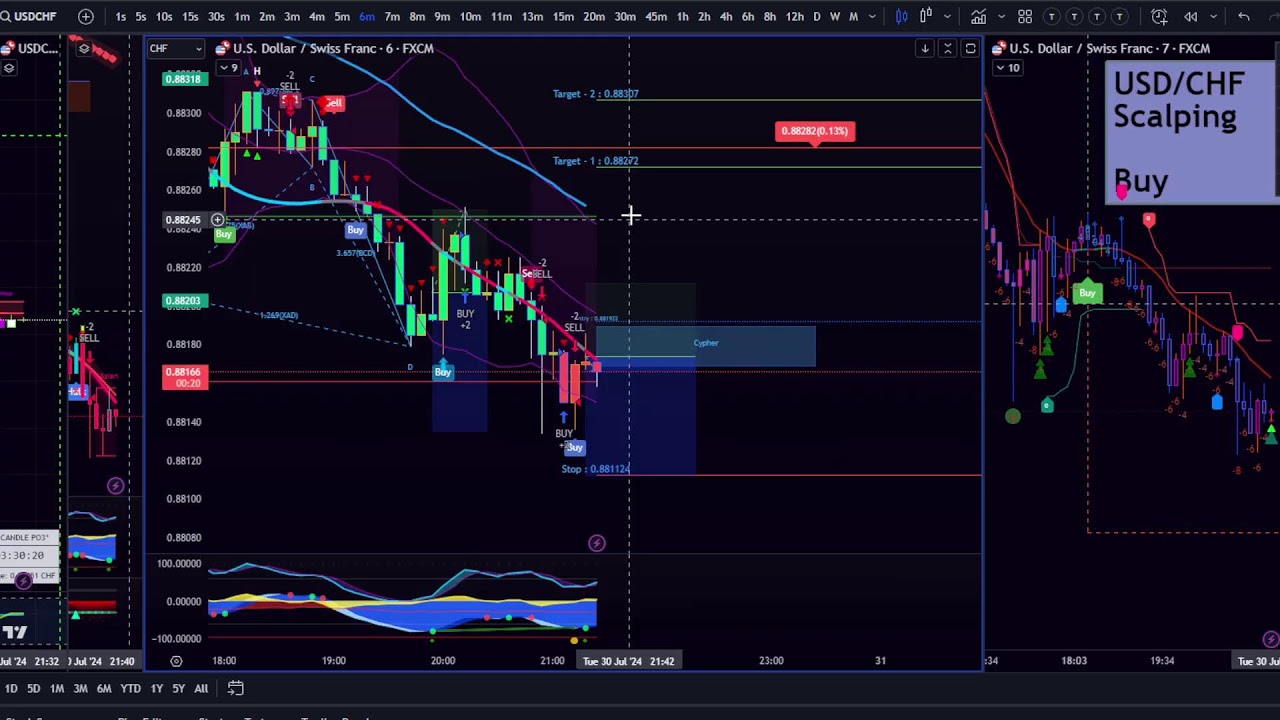This screenshot has width=1280, height=720.
Task: Select the candlestick chart type icon
Action: (x=902, y=16)
